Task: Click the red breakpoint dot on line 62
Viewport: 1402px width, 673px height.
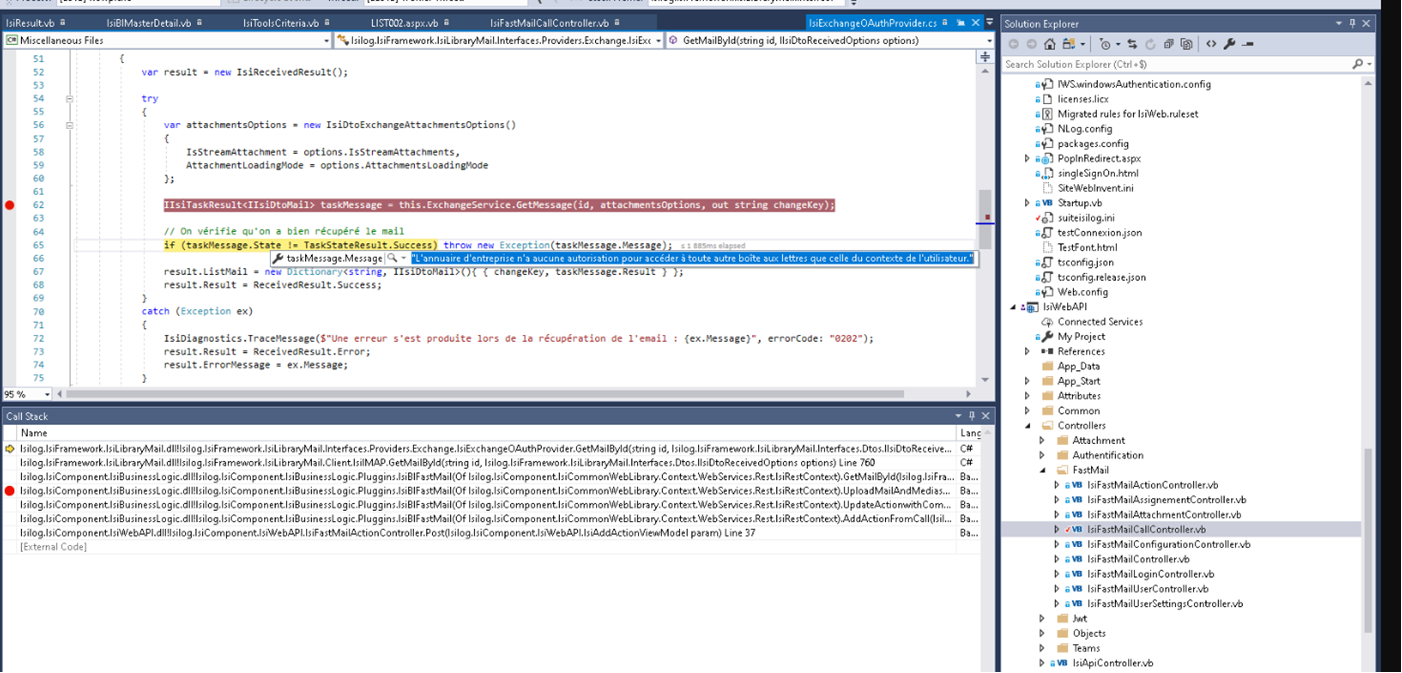Action: click(x=9, y=205)
